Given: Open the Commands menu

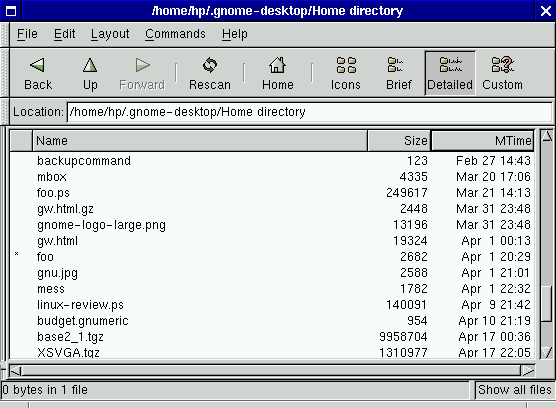Looking at the screenshot, I should click(x=175, y=34).
